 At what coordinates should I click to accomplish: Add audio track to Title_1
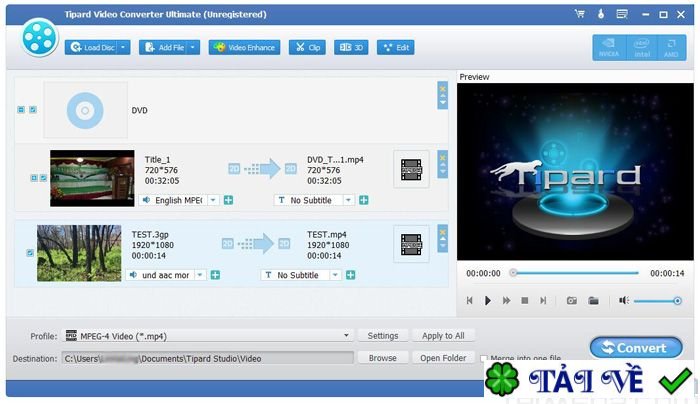tap(228, 200)
